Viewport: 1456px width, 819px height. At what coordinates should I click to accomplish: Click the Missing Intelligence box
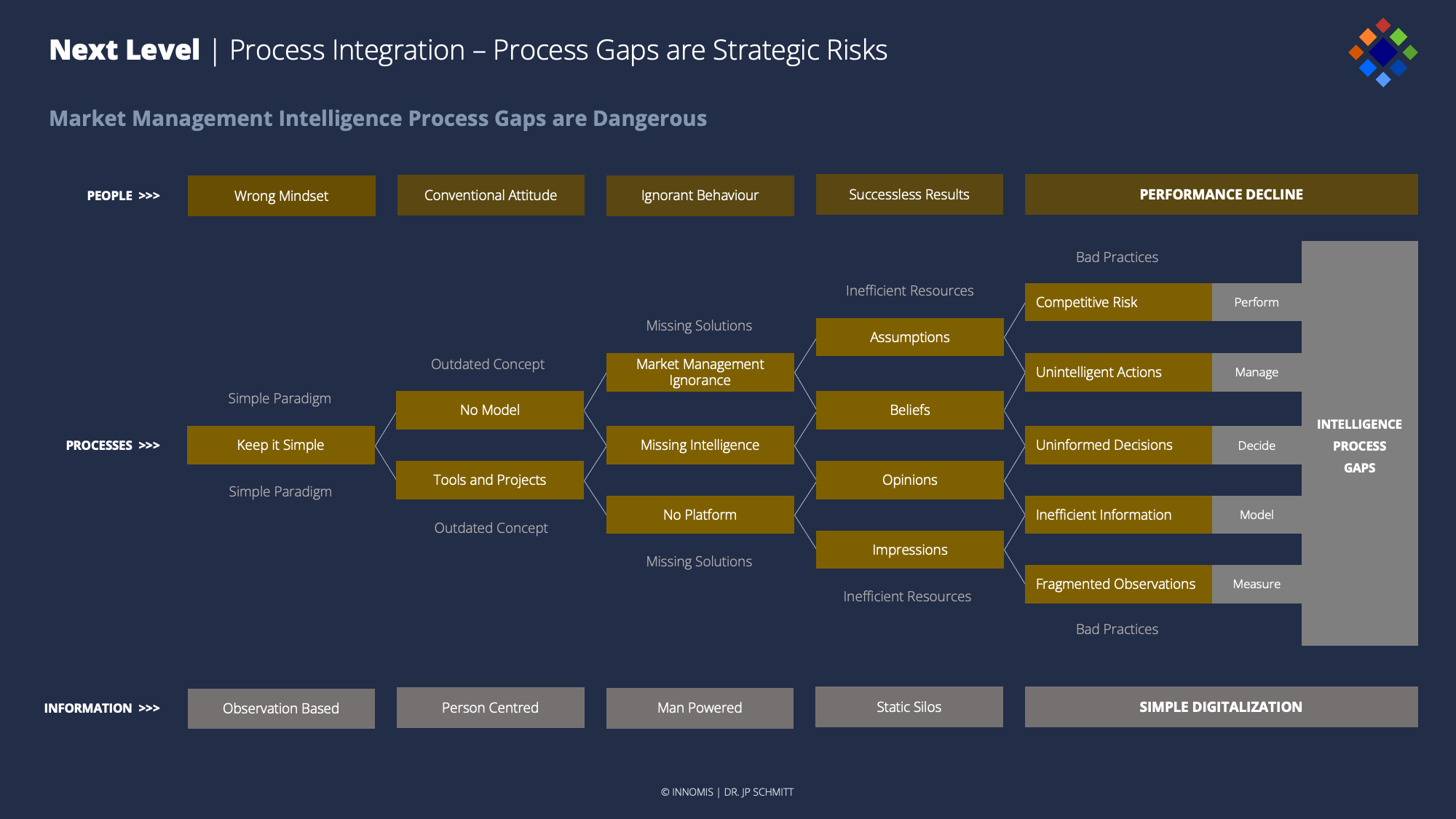pyautogui.click(x=700, y=445)
